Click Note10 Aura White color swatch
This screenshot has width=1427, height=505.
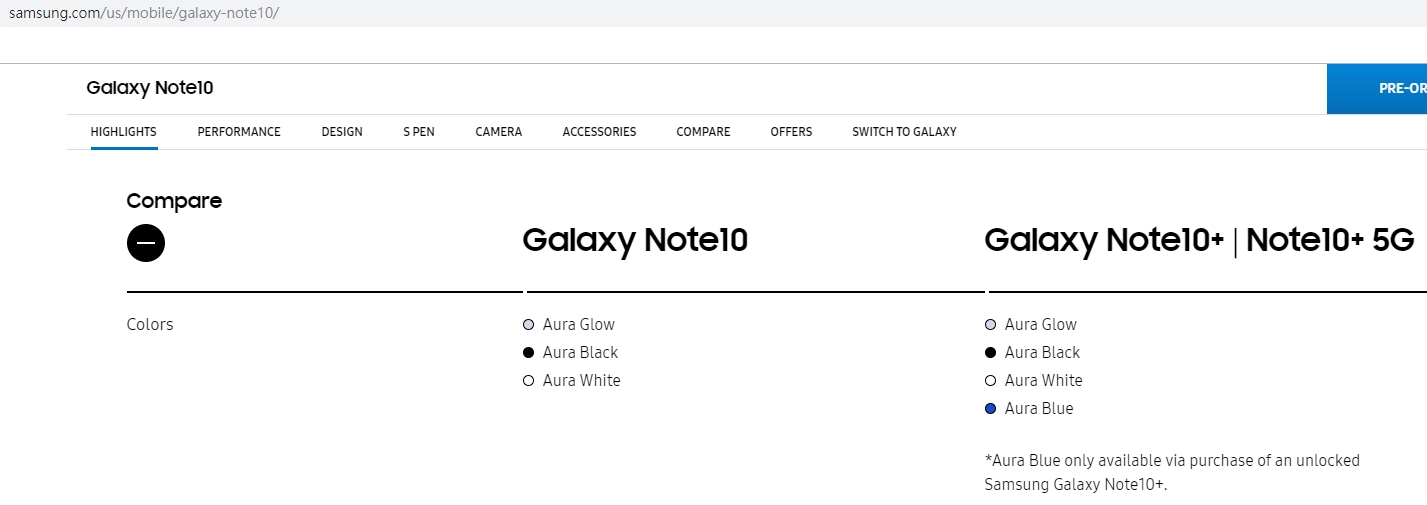tap(529, 381)
